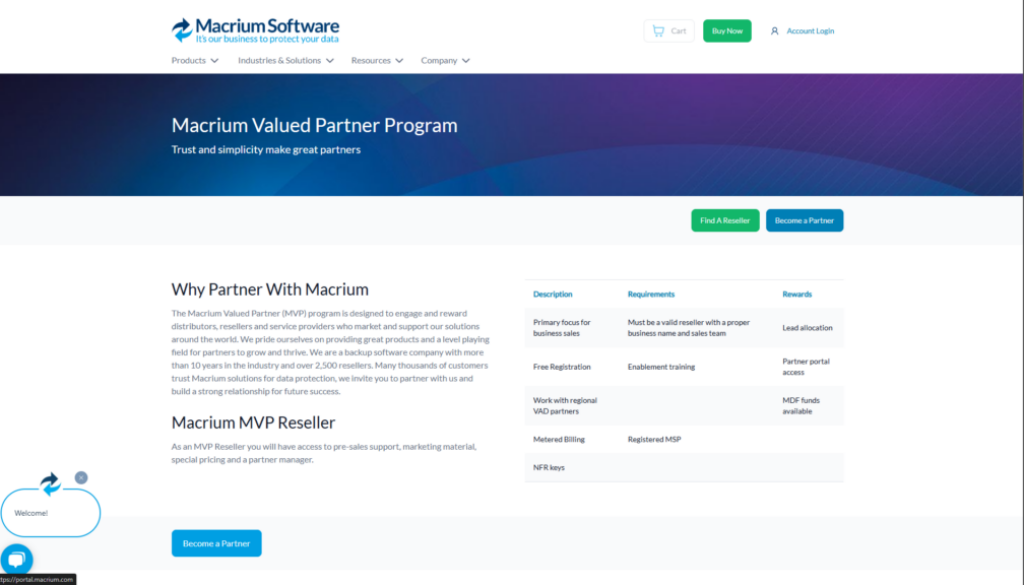Click the Become a Partner button near the header

click(x=804, y=220)
